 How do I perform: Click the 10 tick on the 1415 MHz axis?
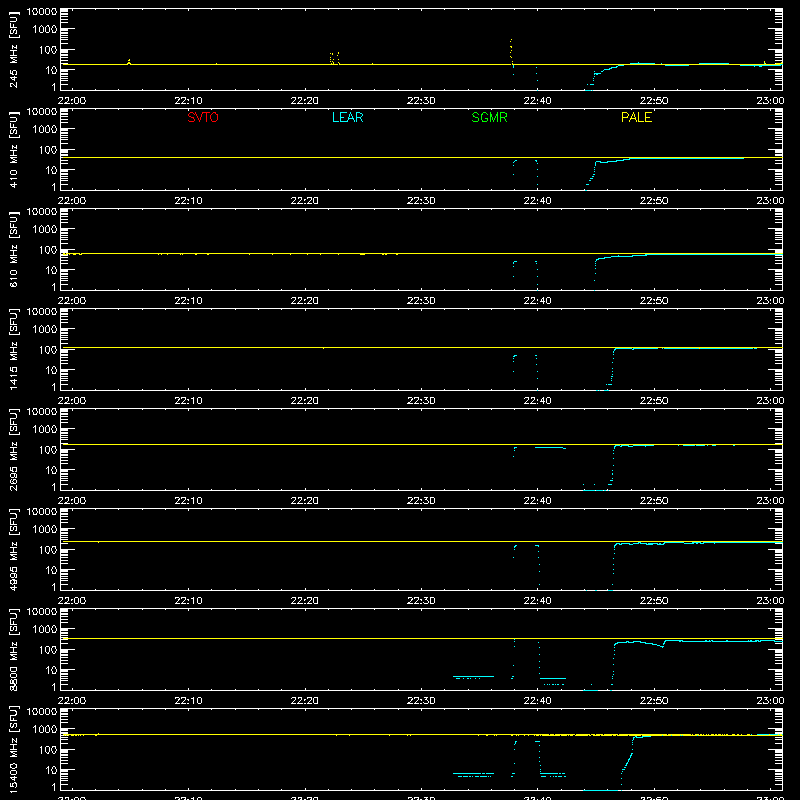click(x=51, y=370)
